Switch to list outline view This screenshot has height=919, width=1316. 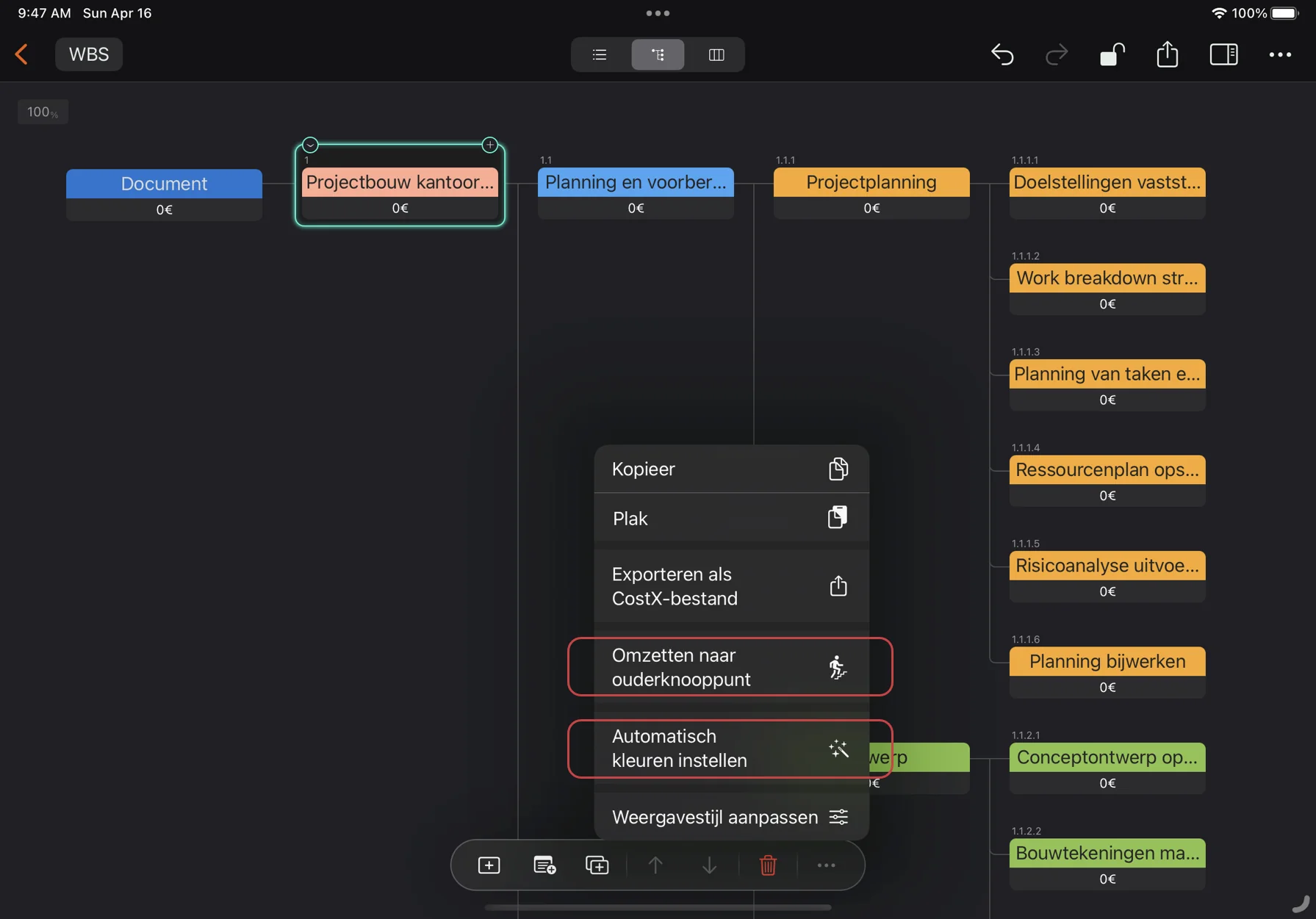pos(600,54)
